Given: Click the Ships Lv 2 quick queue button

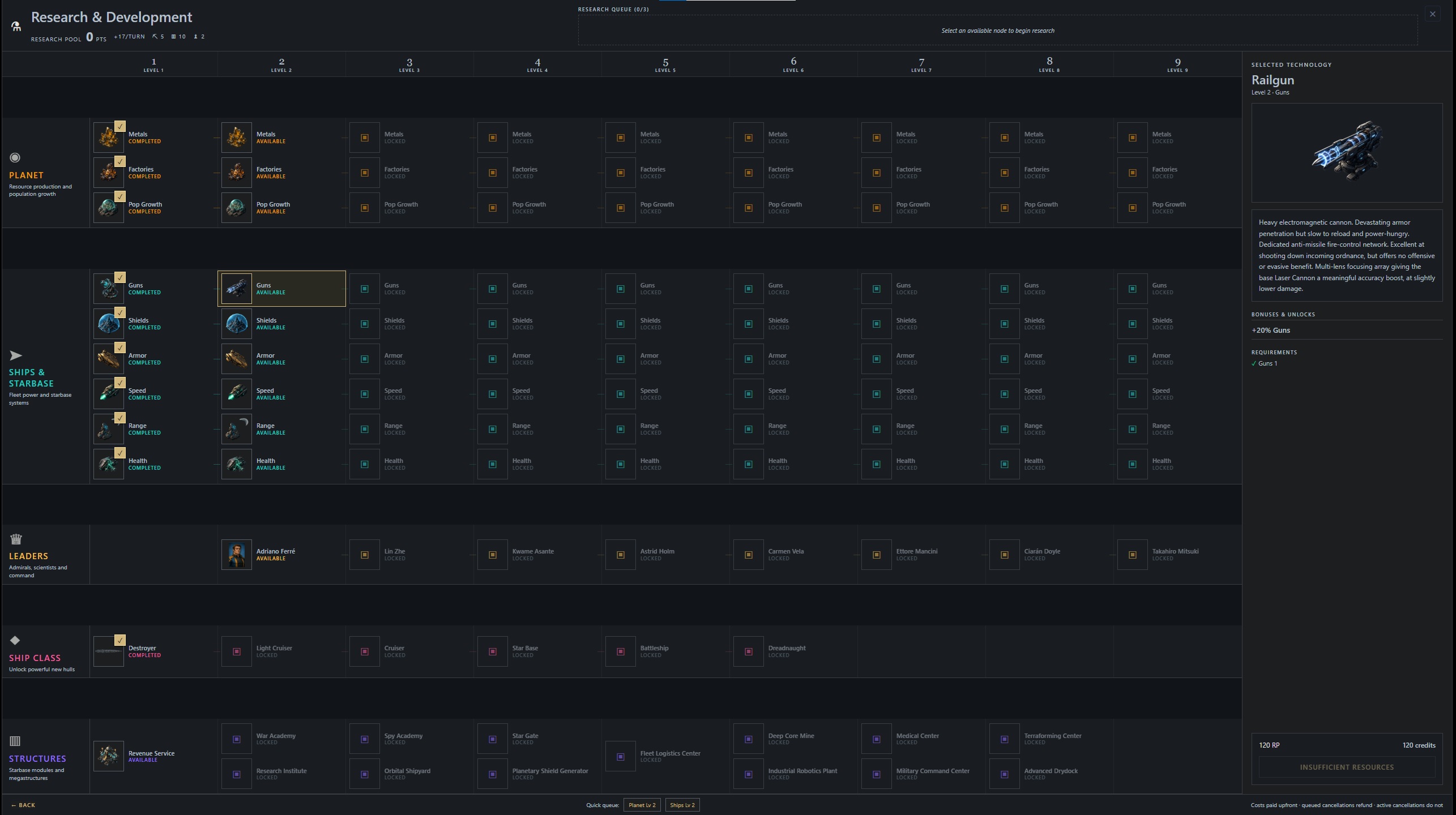Looking at the screenshot, I should tap(682, 805).
